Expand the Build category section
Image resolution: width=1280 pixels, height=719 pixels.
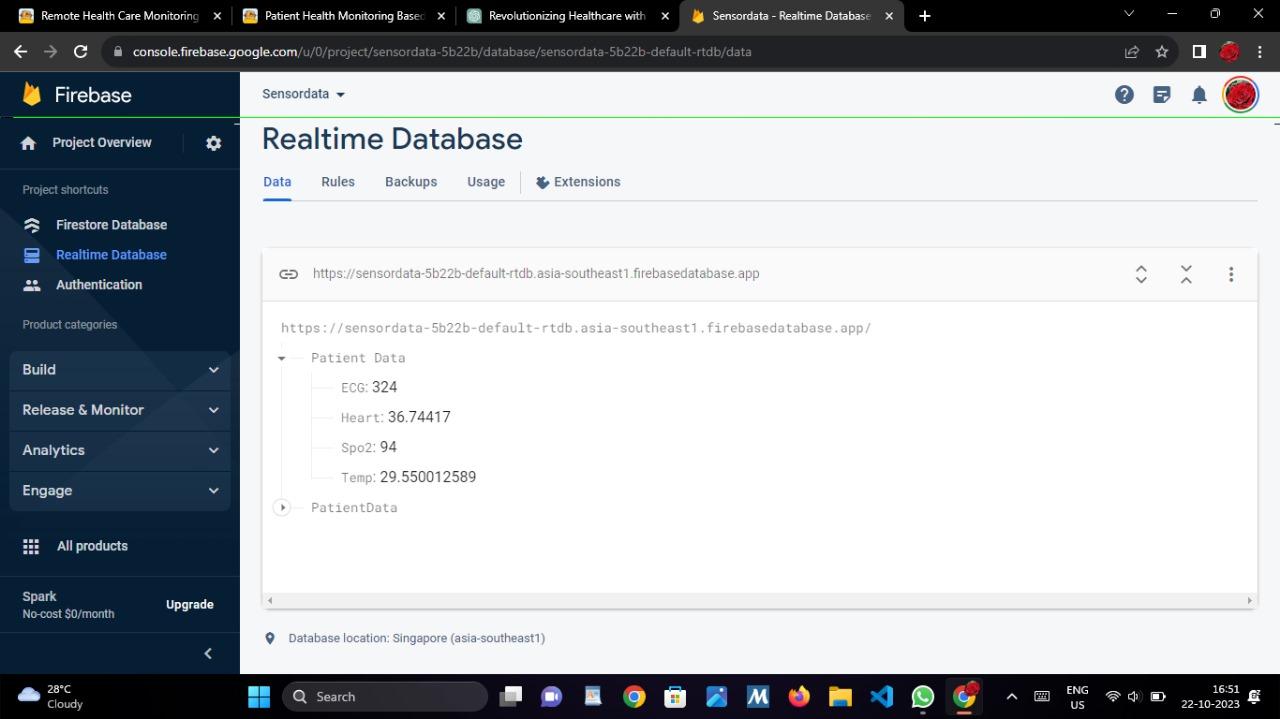(120, 370)
